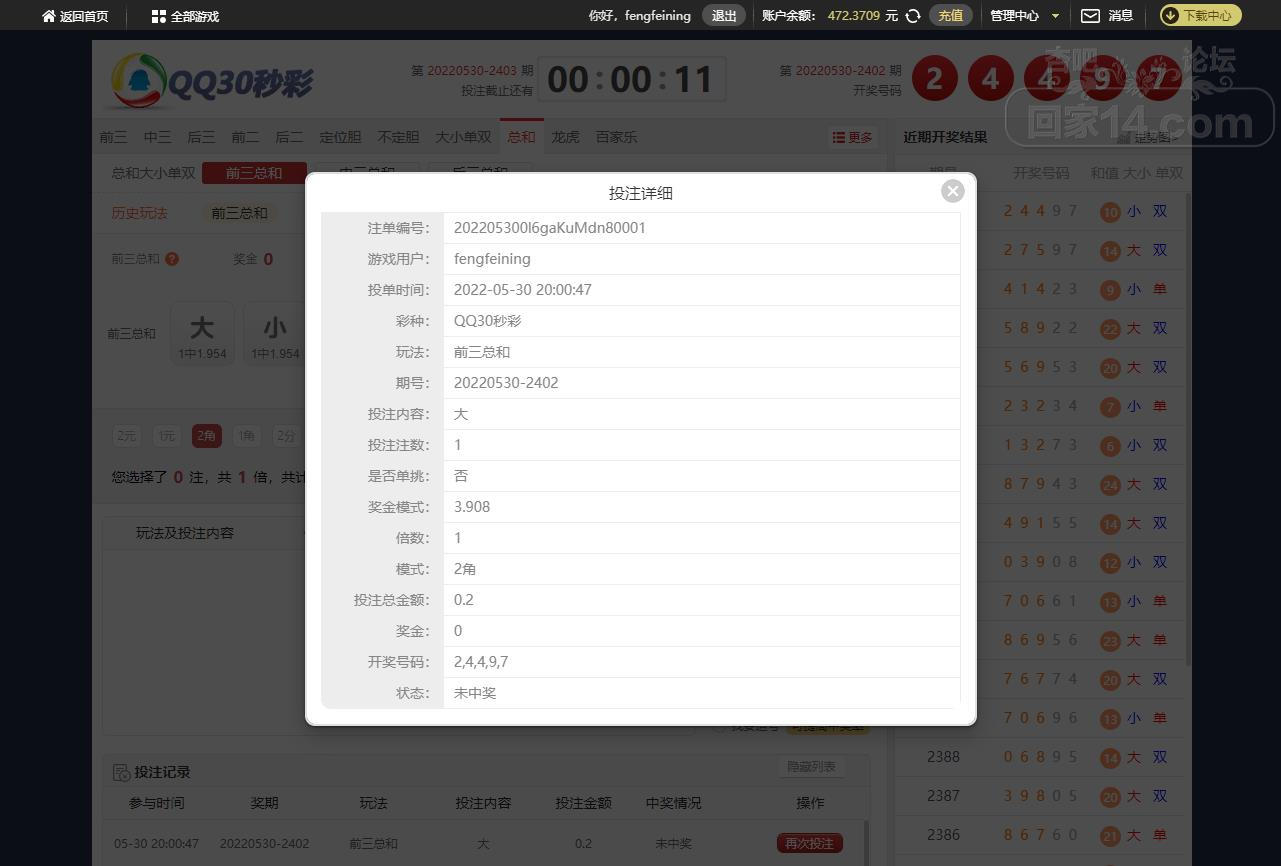Screen dimensions: 1281x866
Task: Click result row 2388
Action: [x=1040, y=757]
